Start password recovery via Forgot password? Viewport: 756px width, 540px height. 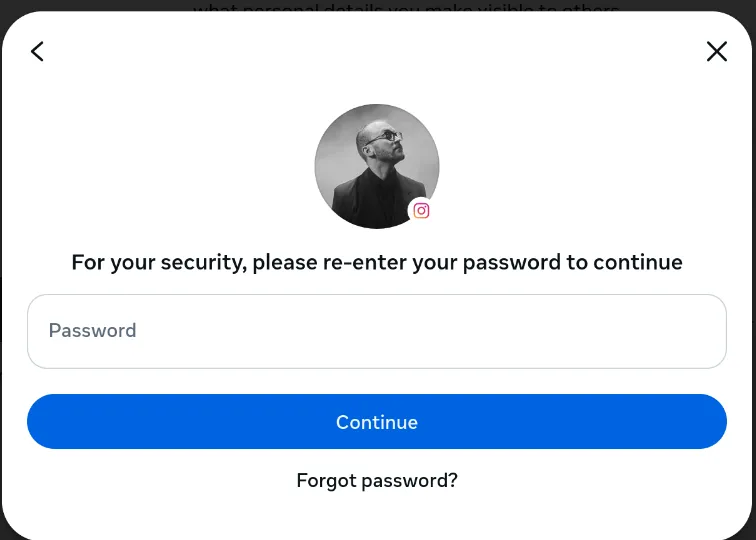(377, 480)
